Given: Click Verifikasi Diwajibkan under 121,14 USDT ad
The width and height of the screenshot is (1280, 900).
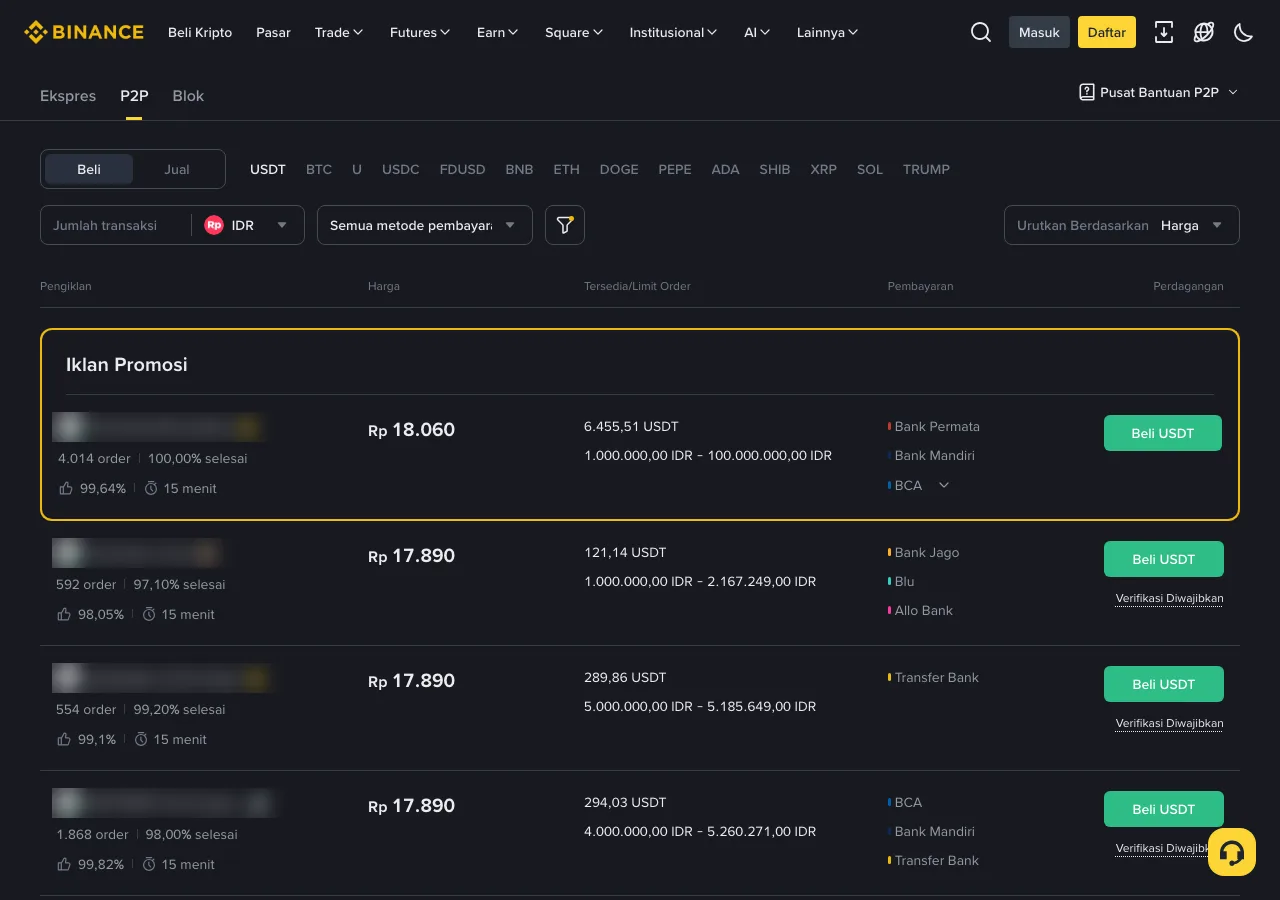Looking at the screenshot, I should point(1169,598).
